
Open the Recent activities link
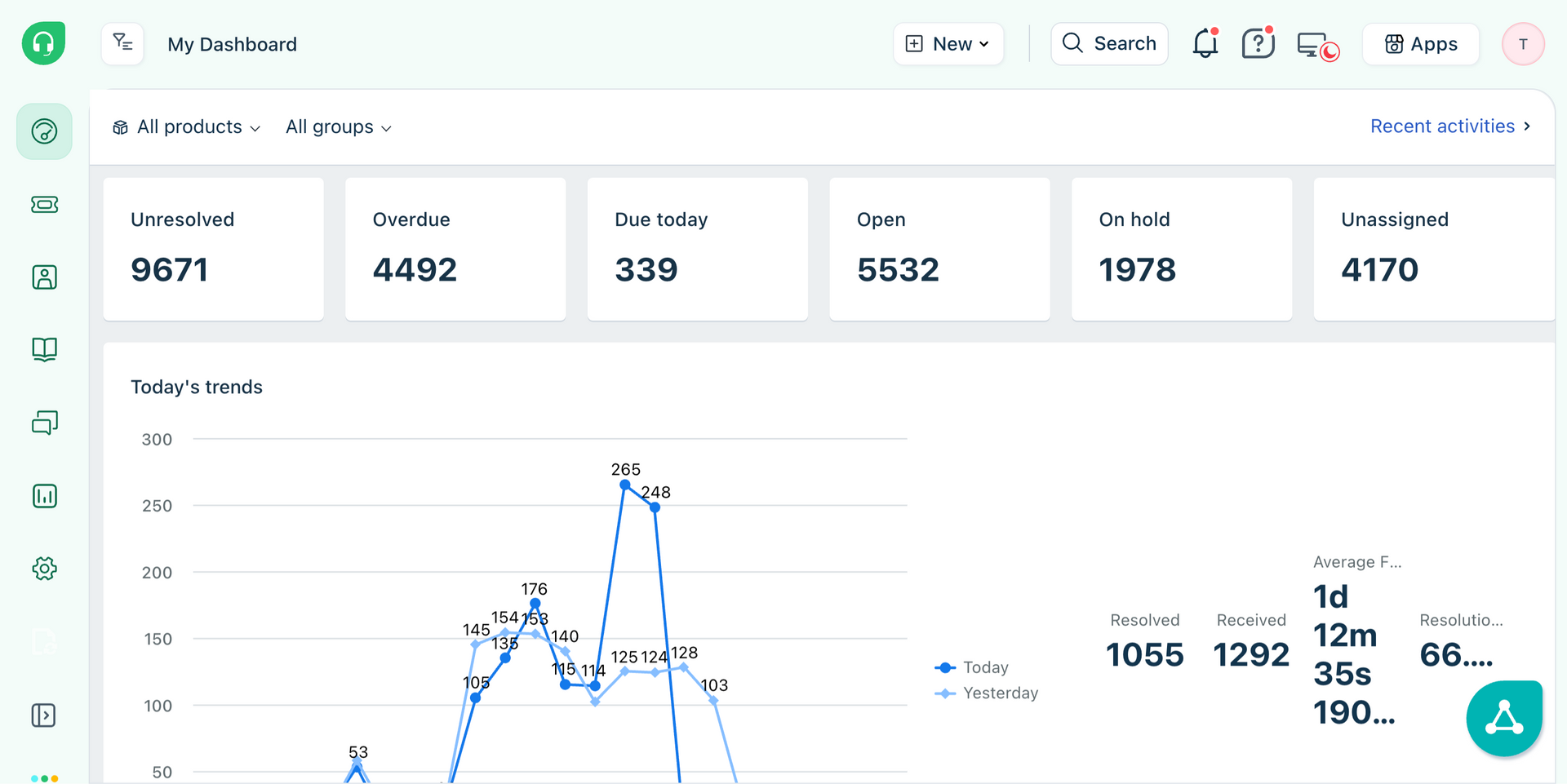[1449, 126]
